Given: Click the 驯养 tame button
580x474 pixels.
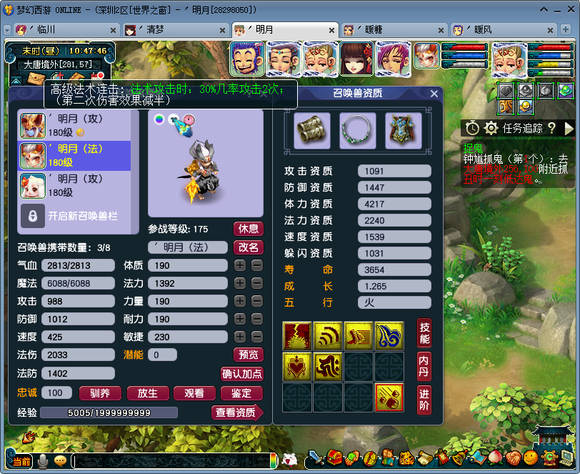Looking at the screenshot, I should pyautogui.click(x=100, y=393).
